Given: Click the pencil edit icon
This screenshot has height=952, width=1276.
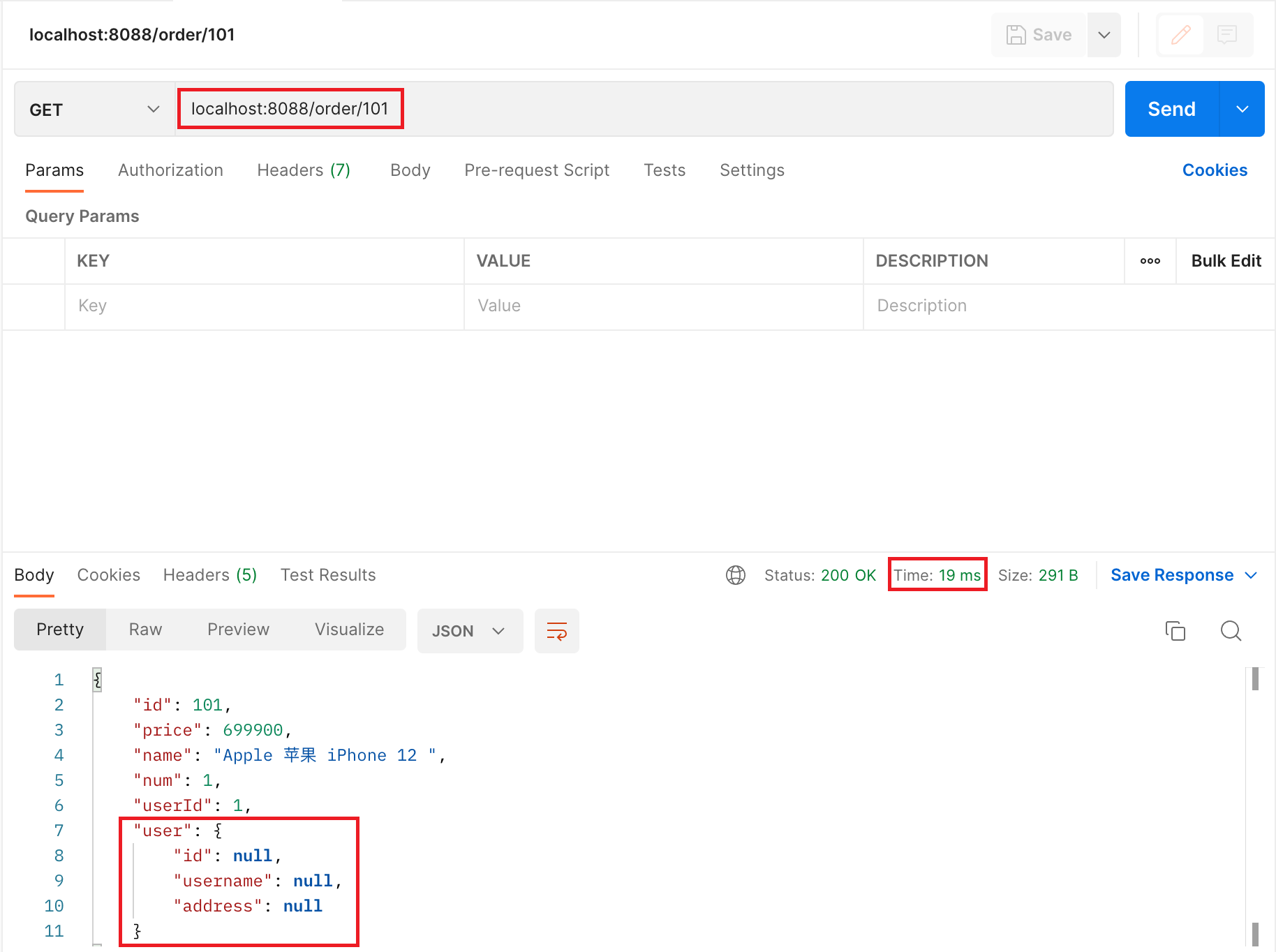Looking at the screenshot, I should click(1180, 35).
